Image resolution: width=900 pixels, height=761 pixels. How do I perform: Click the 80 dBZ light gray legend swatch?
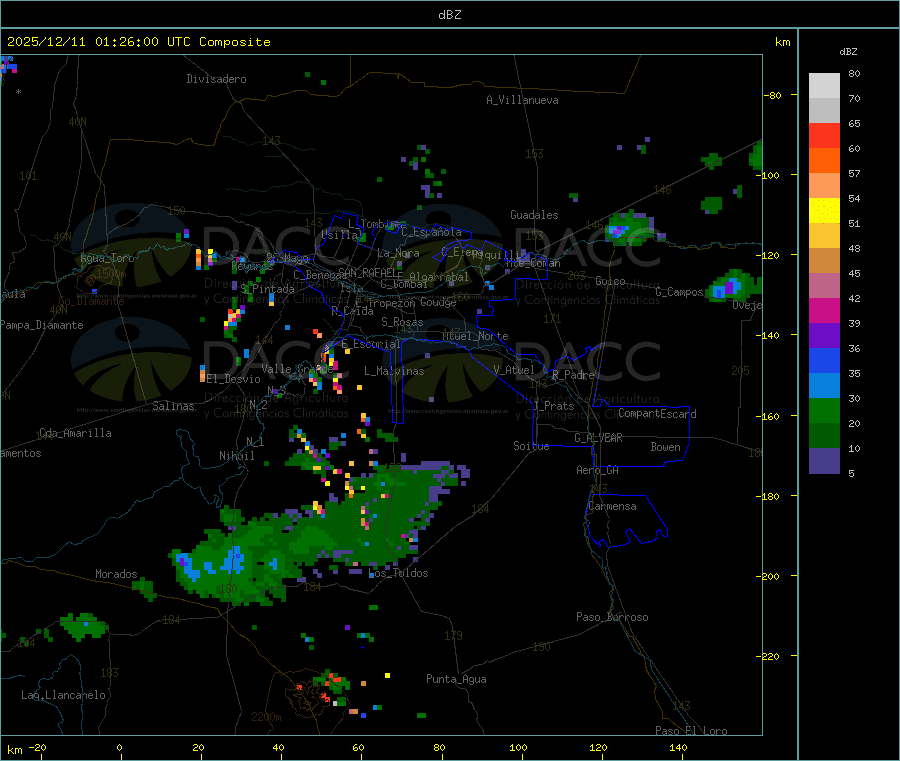[824, 86]
